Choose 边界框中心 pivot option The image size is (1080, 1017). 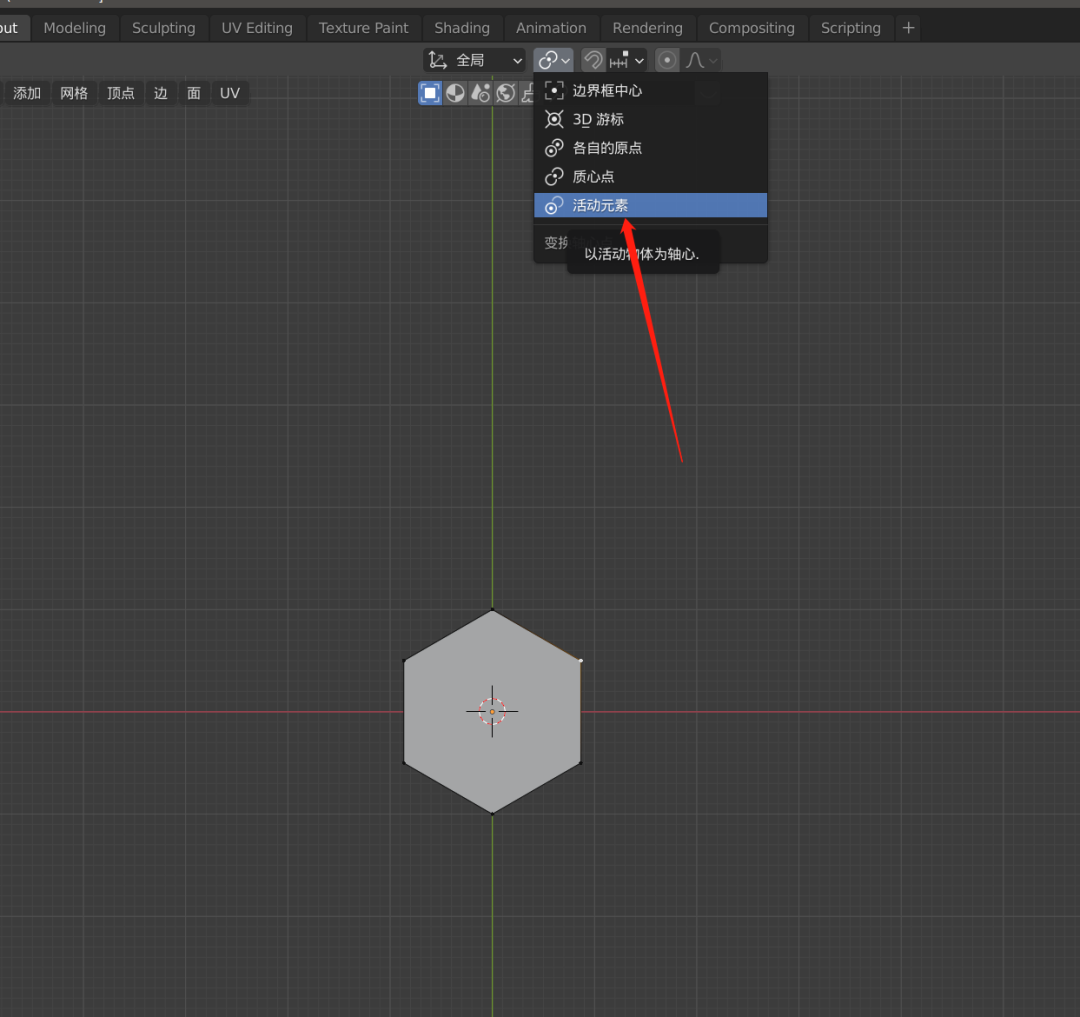click(x=650, y=91)
